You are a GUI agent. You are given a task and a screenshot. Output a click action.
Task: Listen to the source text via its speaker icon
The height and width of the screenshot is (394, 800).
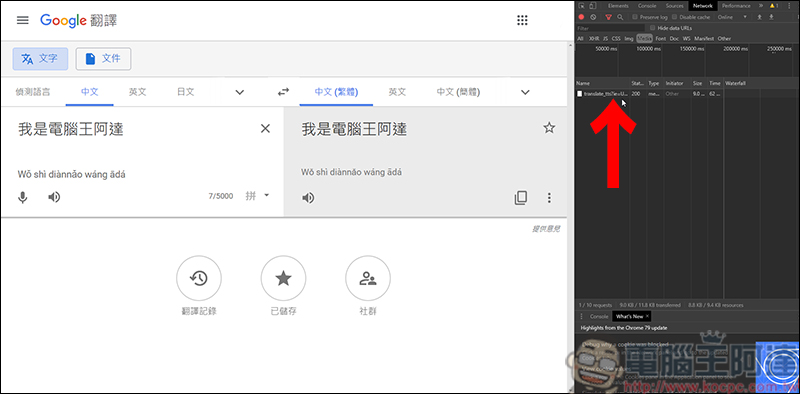(x=54, y=197)
